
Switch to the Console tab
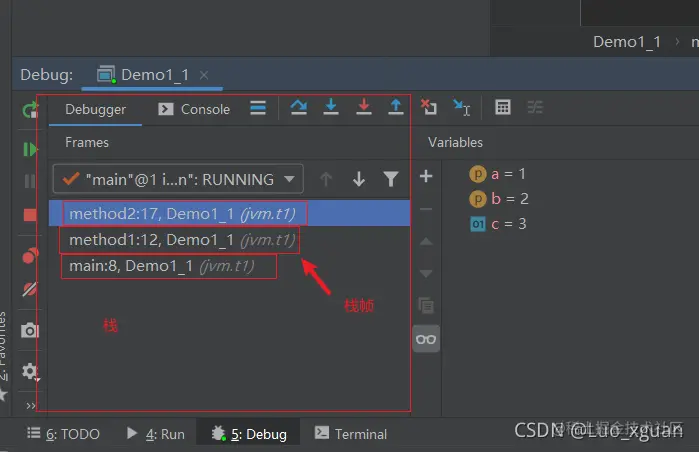click(194, 109)
